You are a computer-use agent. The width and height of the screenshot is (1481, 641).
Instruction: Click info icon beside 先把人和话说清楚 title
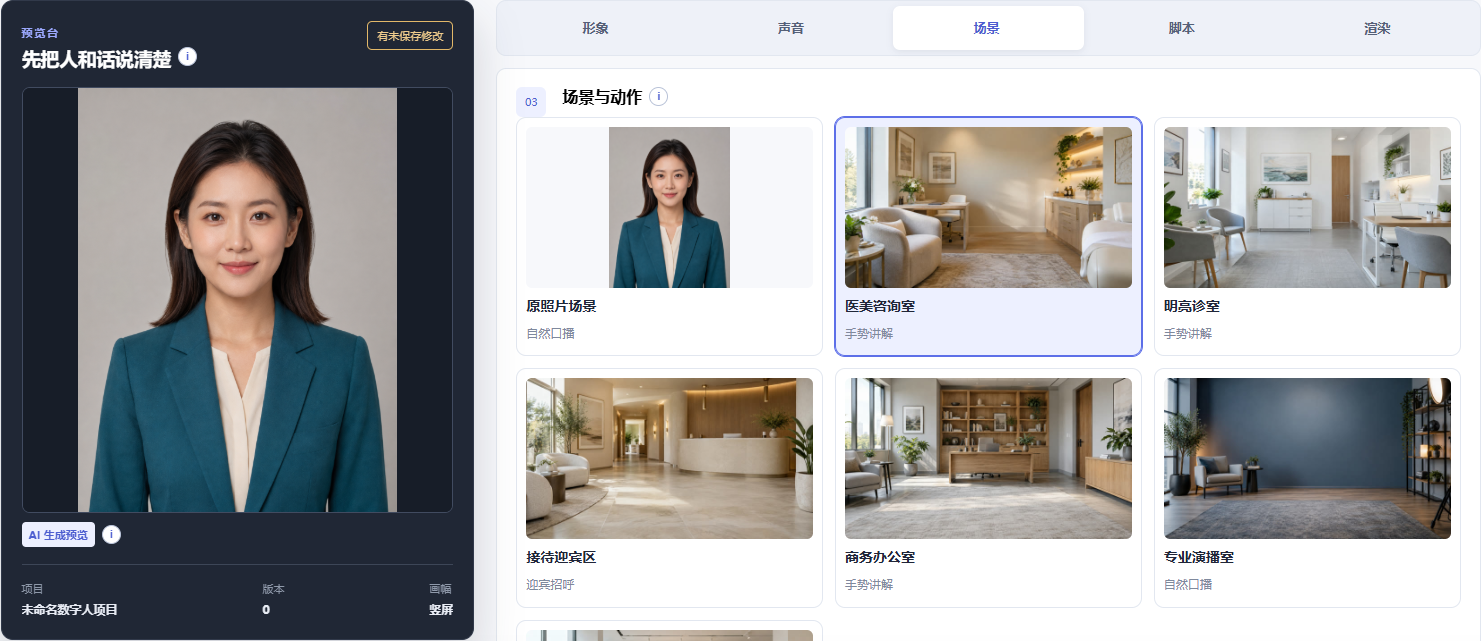click(187, 56)
